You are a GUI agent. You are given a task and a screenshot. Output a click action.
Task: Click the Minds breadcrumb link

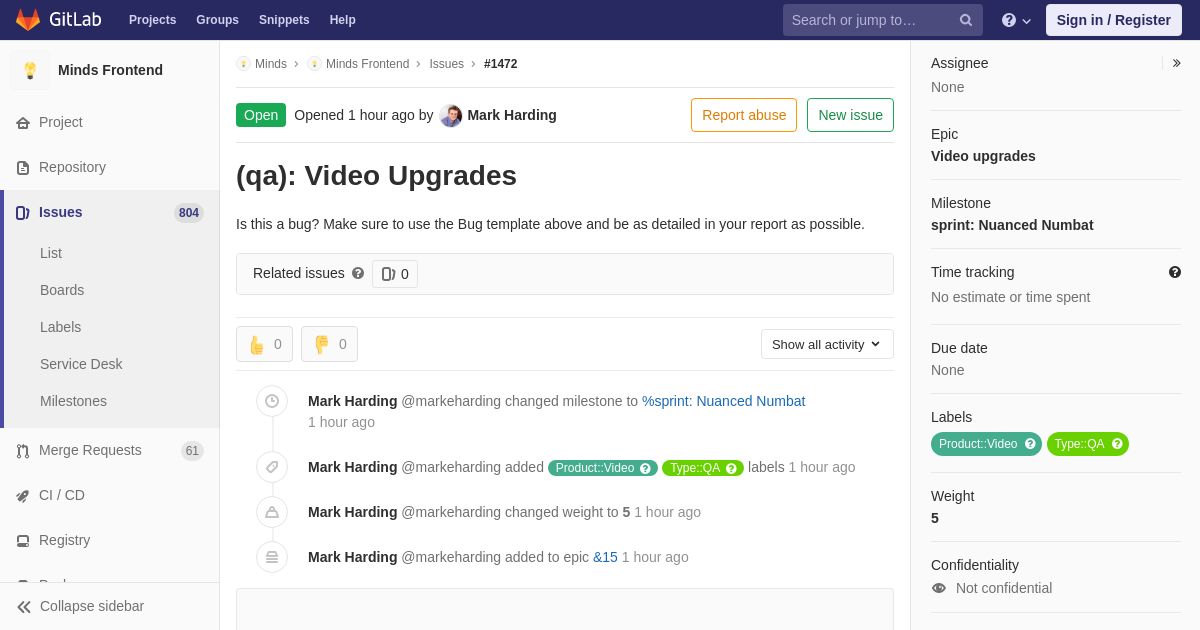pyautogui.click(x=271, y=64)
